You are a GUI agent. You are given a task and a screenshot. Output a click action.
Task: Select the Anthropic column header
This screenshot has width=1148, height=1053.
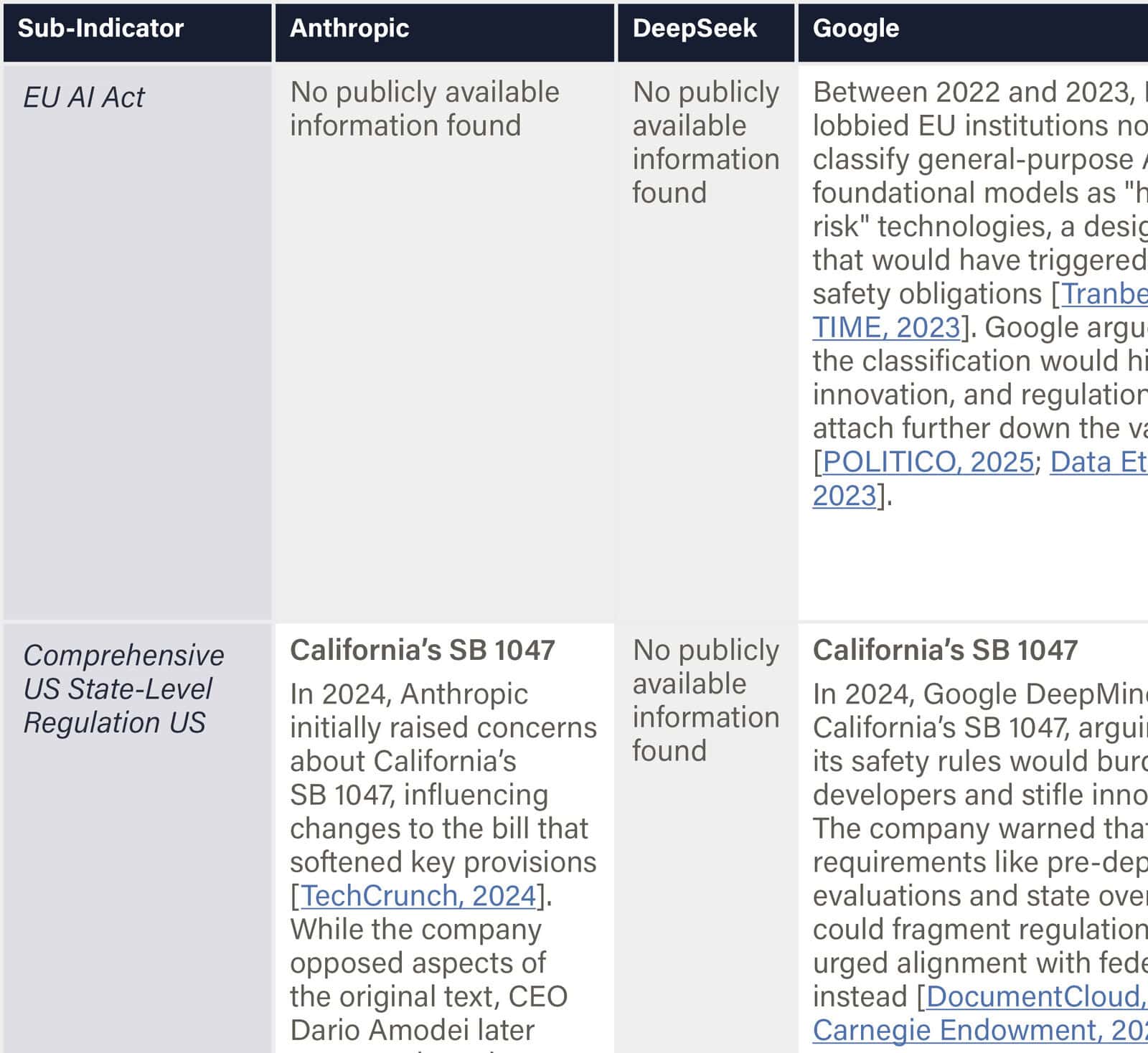tap(445, 32)
